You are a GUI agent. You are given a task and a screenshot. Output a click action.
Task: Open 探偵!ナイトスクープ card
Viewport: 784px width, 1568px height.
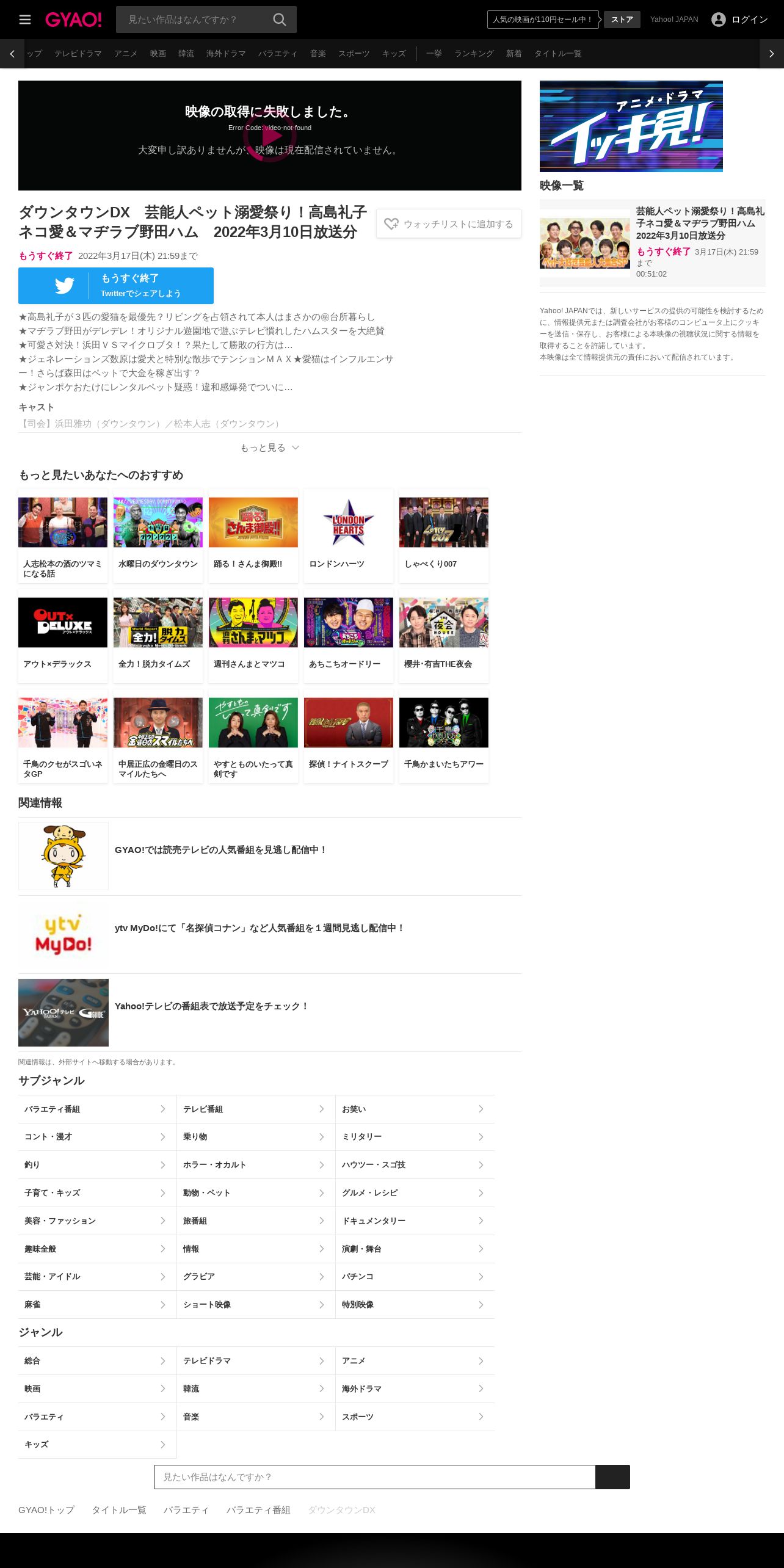click(x=349, y=736)
